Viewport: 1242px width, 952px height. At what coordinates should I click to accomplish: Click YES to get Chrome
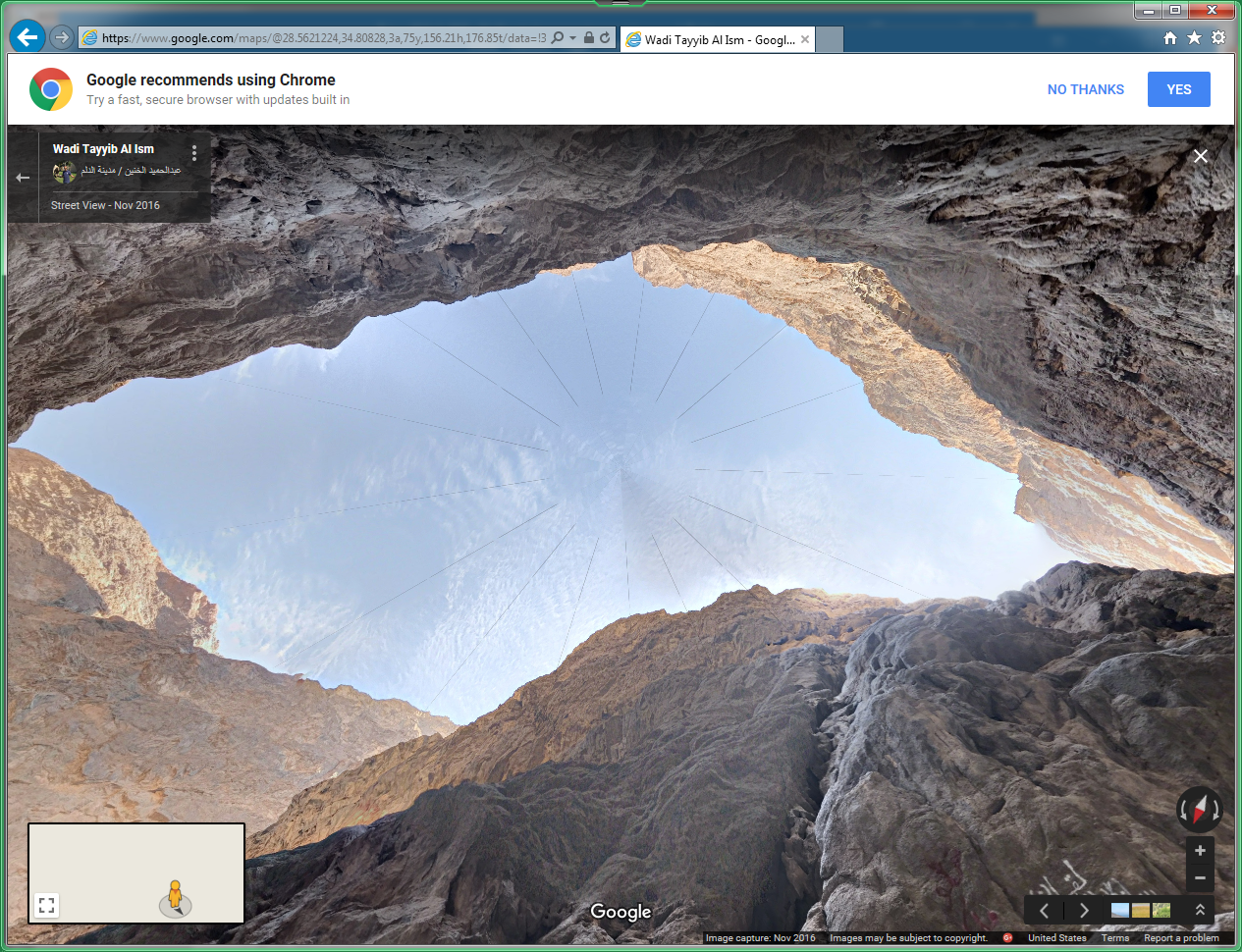point(1178,89)
